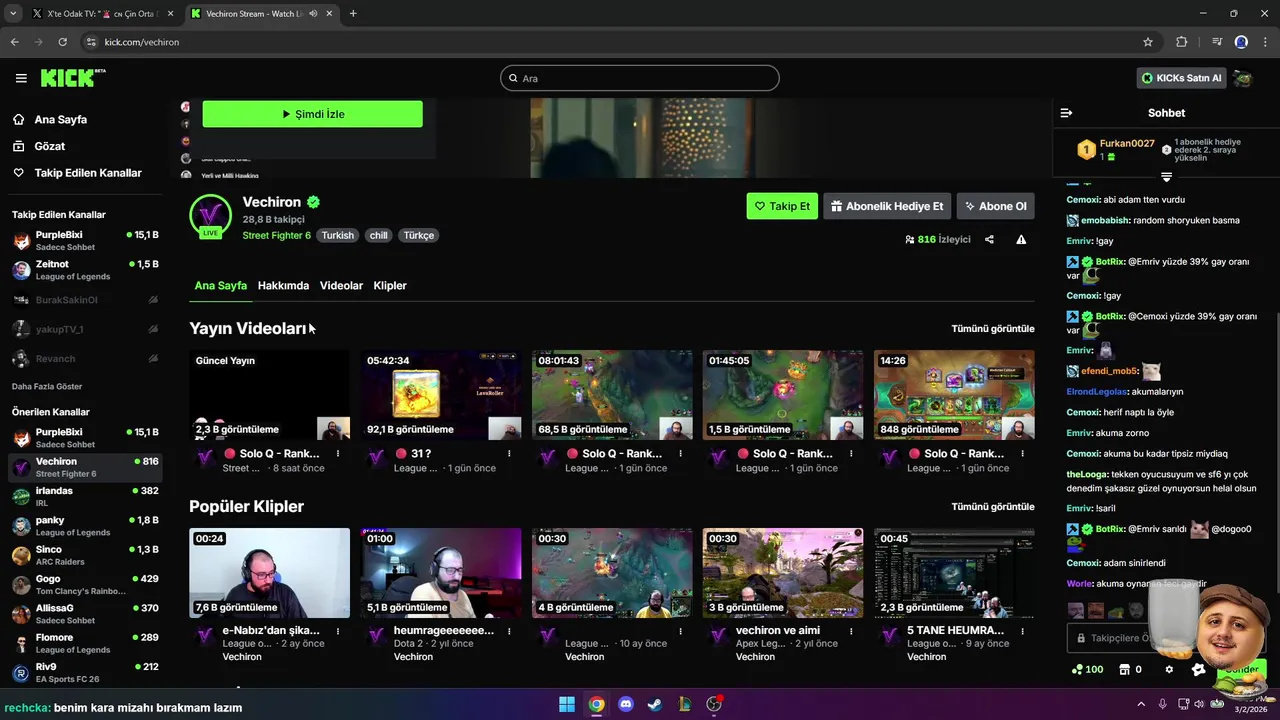Bookmark page with browser star icon
The width and height of the screenshot is (1280, 720).
click(x=1148, y=42)
